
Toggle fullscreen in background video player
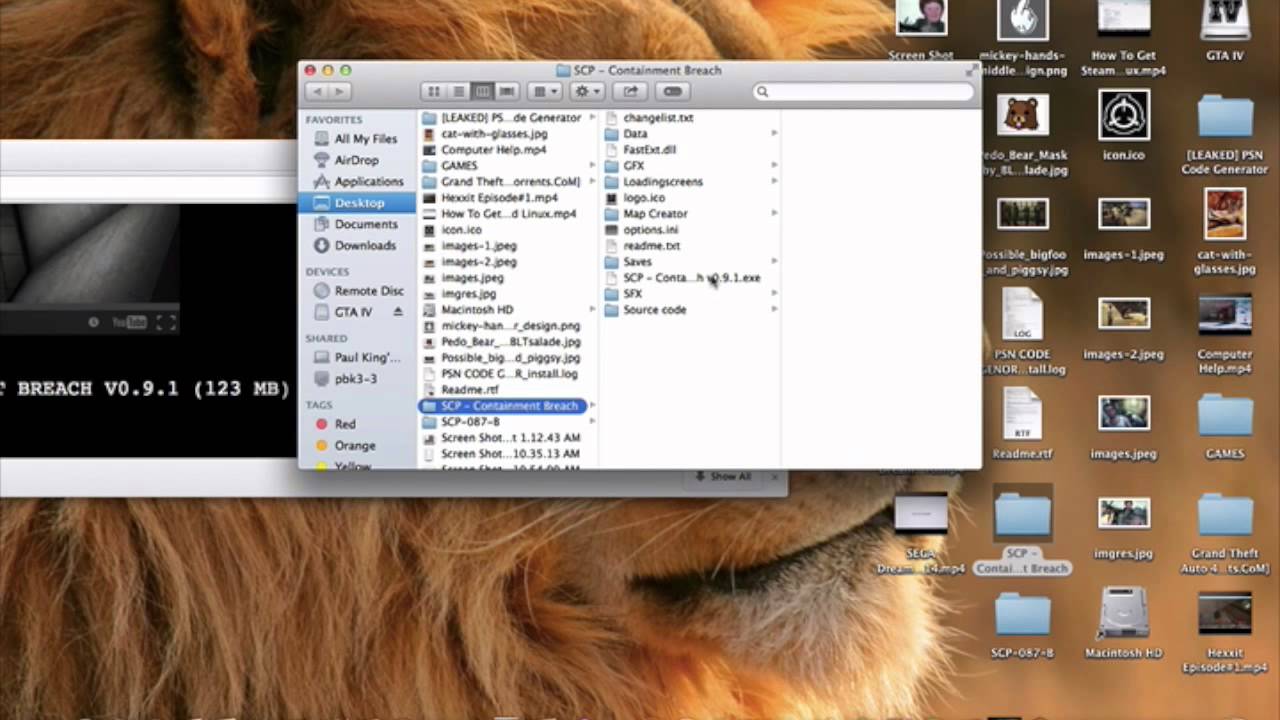click(x=166, y=322)
